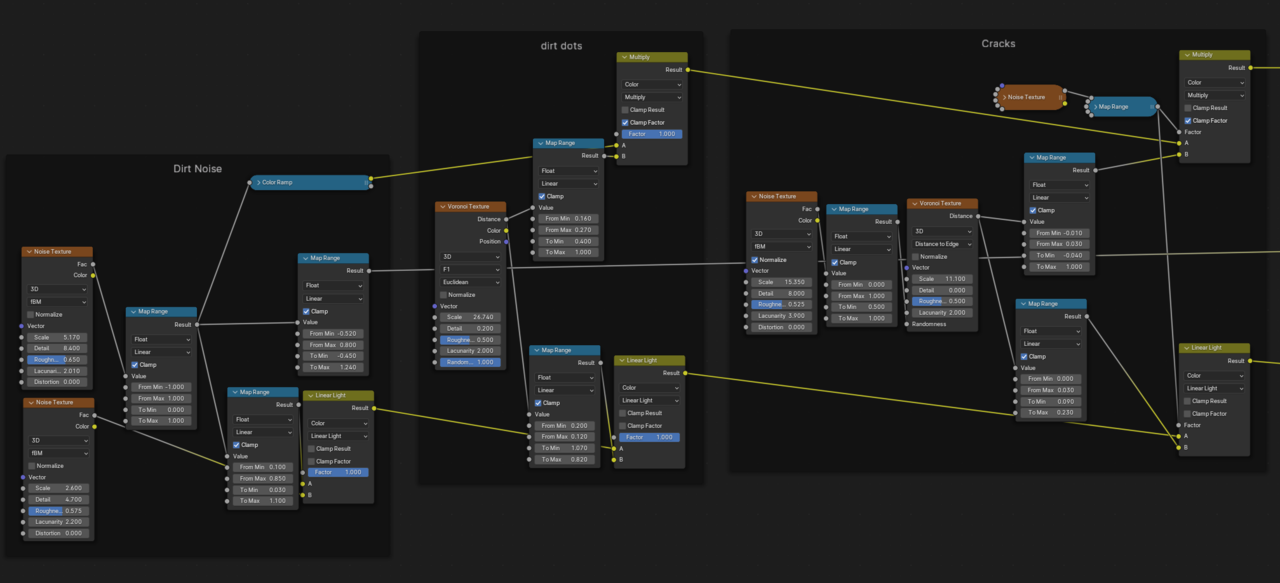
Task: Enable Normalize on Noise Texture with Scale 5.170
Action: coord(30,314)
